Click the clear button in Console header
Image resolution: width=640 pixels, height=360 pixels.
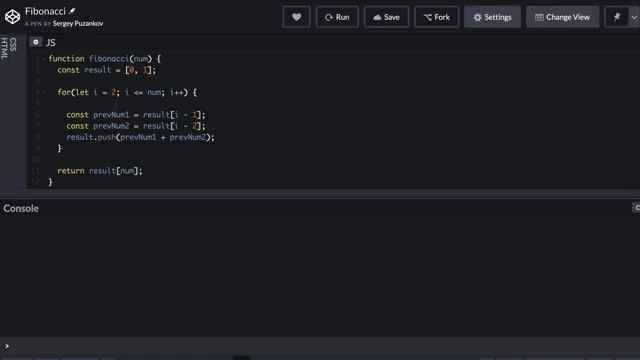[x=636, y=208]
